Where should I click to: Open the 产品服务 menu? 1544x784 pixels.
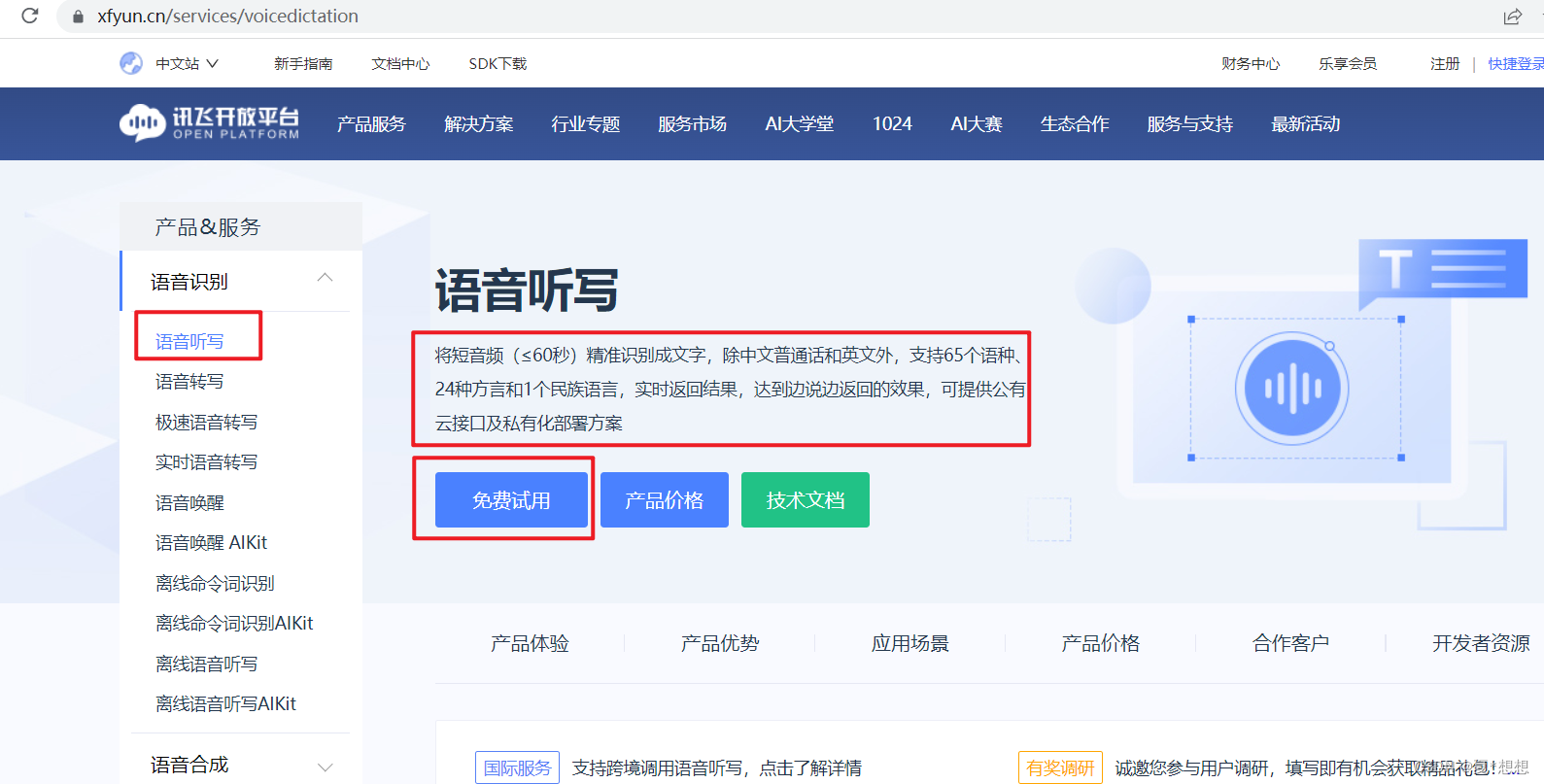tap(371, 124)
